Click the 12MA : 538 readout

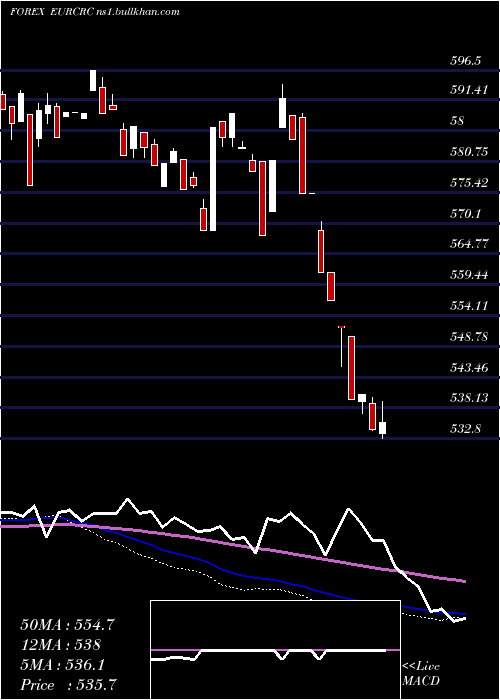(x=60, y=645)
